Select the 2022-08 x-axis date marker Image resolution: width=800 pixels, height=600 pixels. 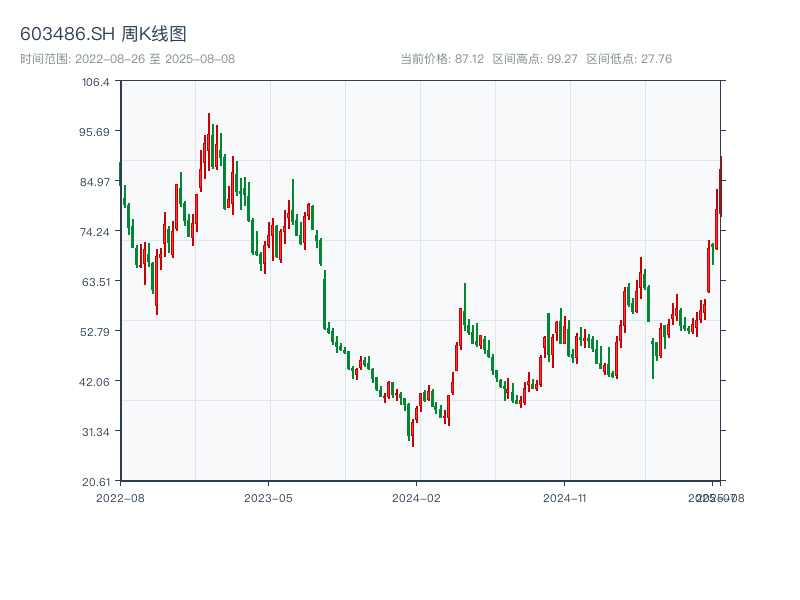[x=120, y=497]
